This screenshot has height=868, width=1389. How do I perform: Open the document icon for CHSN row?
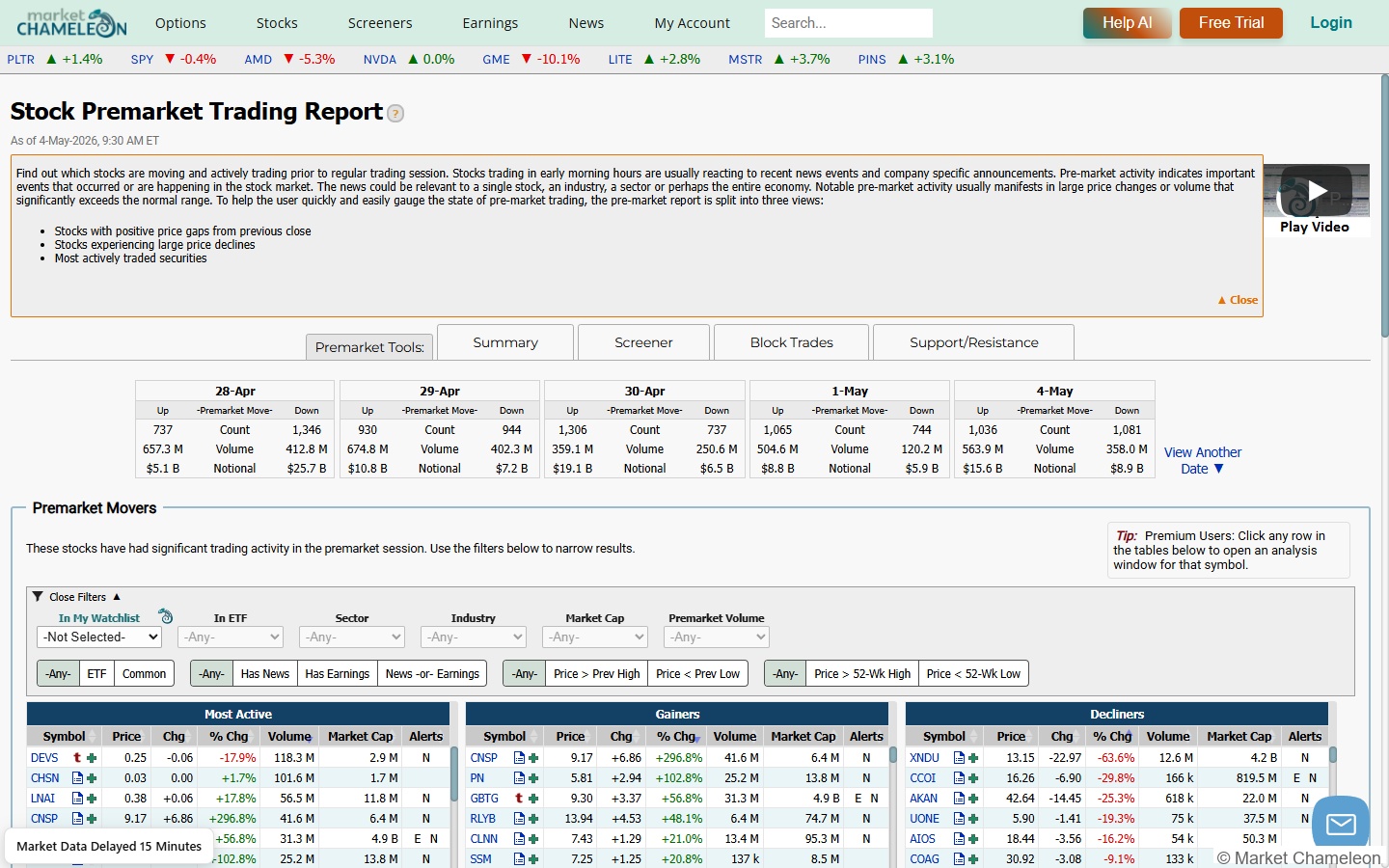[x=77, y=778]
